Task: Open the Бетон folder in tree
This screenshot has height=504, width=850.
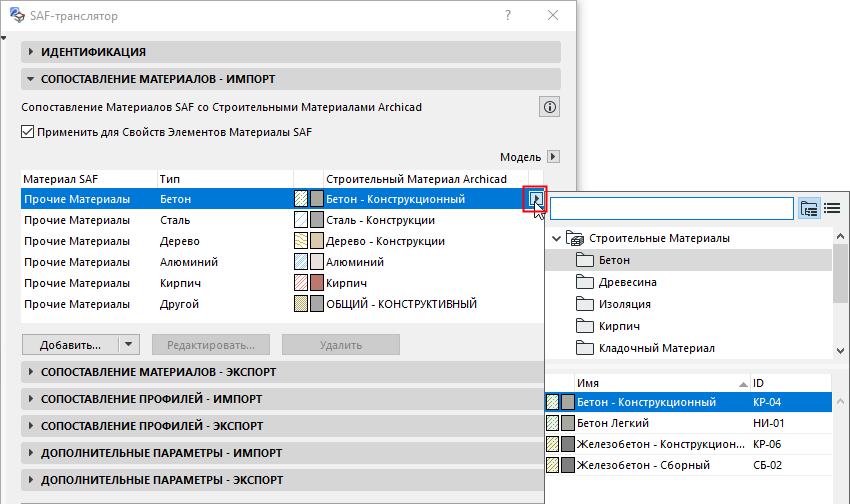Action: tap(688, 260)
